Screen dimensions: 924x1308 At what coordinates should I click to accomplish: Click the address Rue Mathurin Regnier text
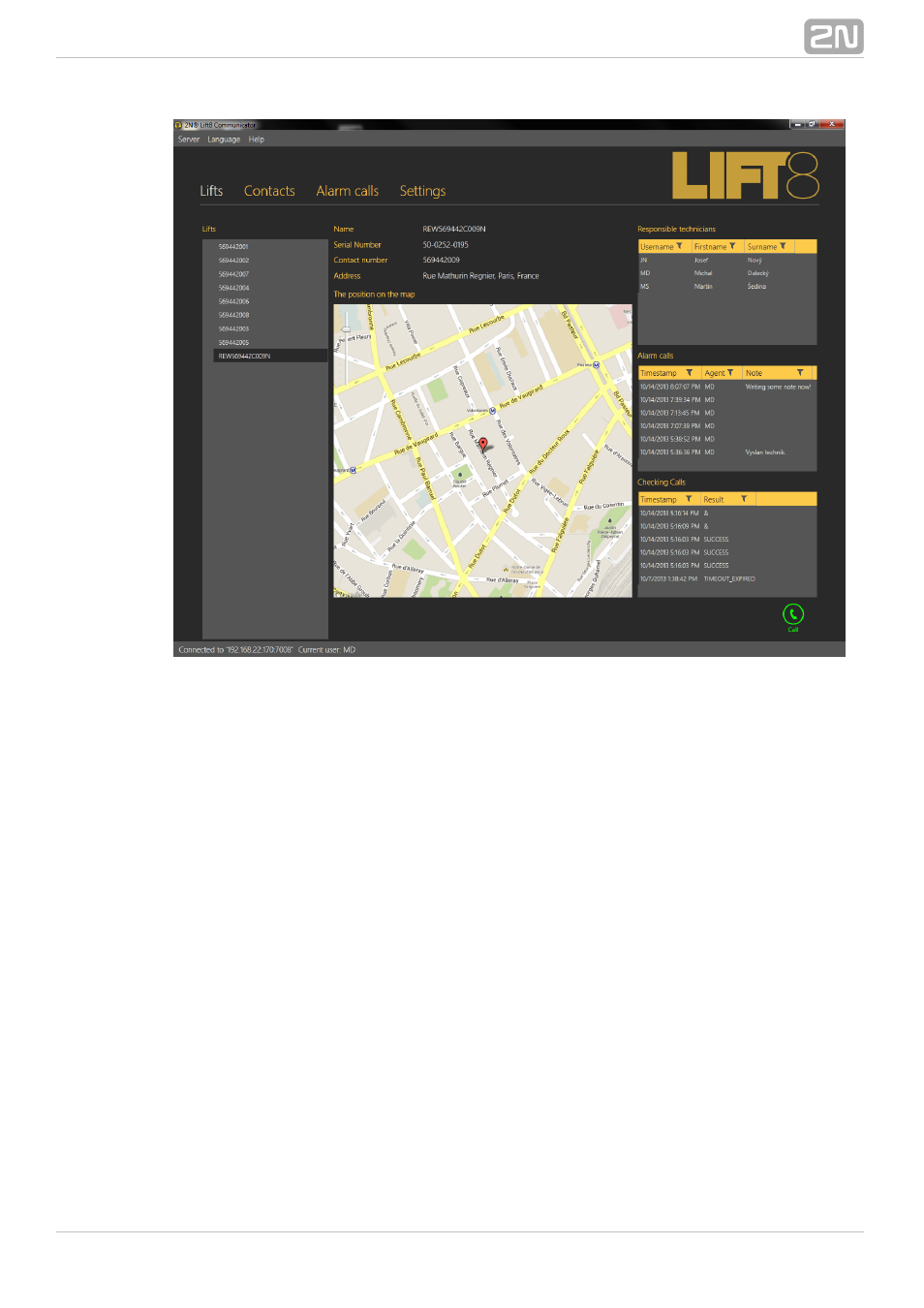tap(481, 276)
